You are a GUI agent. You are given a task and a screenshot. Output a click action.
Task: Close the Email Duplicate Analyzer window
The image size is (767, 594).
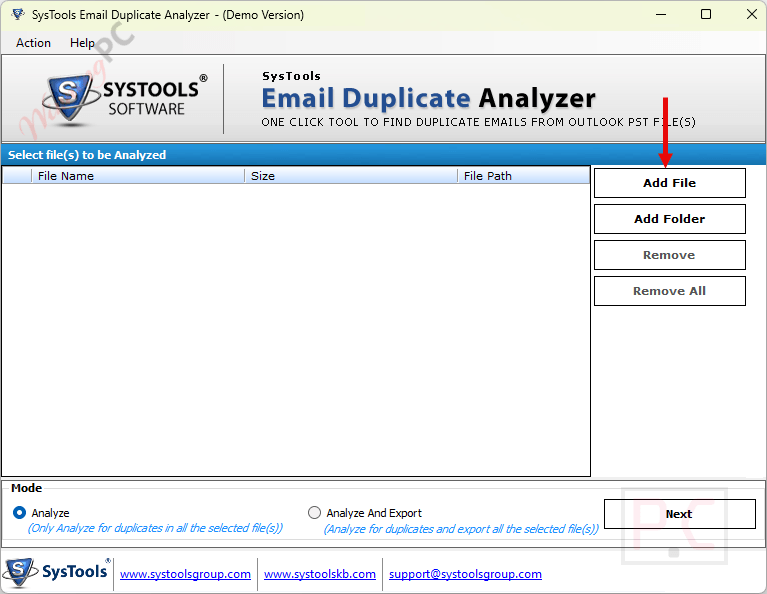click(752, 15)
